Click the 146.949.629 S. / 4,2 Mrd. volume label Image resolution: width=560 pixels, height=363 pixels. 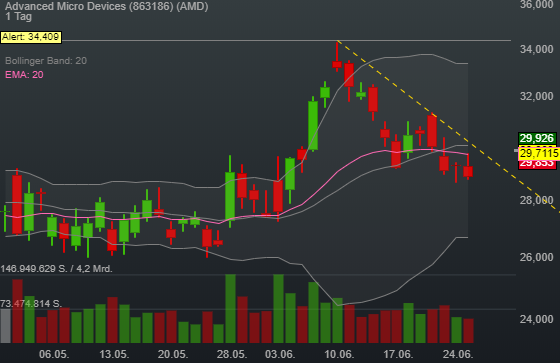point(56,269)
